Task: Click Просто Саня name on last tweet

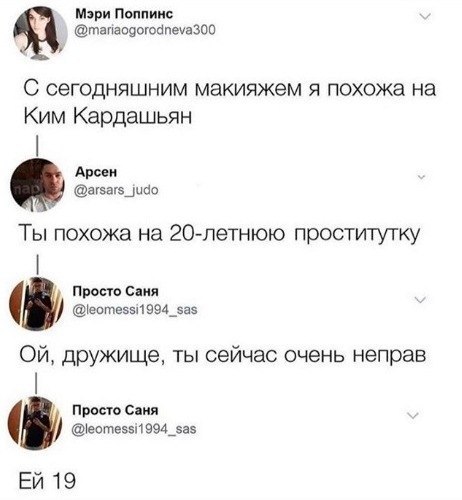Action: (115, 410)
